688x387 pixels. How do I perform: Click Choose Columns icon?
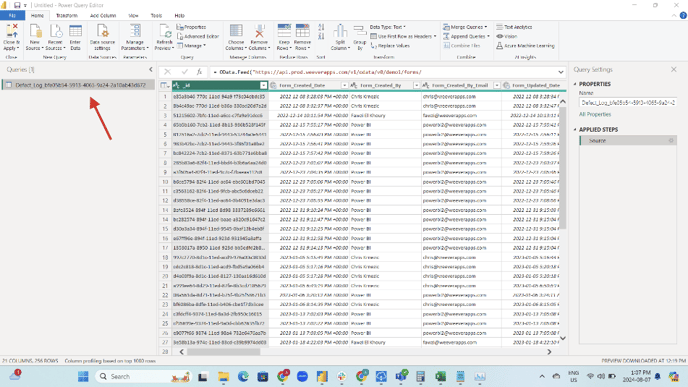point(236,31)
